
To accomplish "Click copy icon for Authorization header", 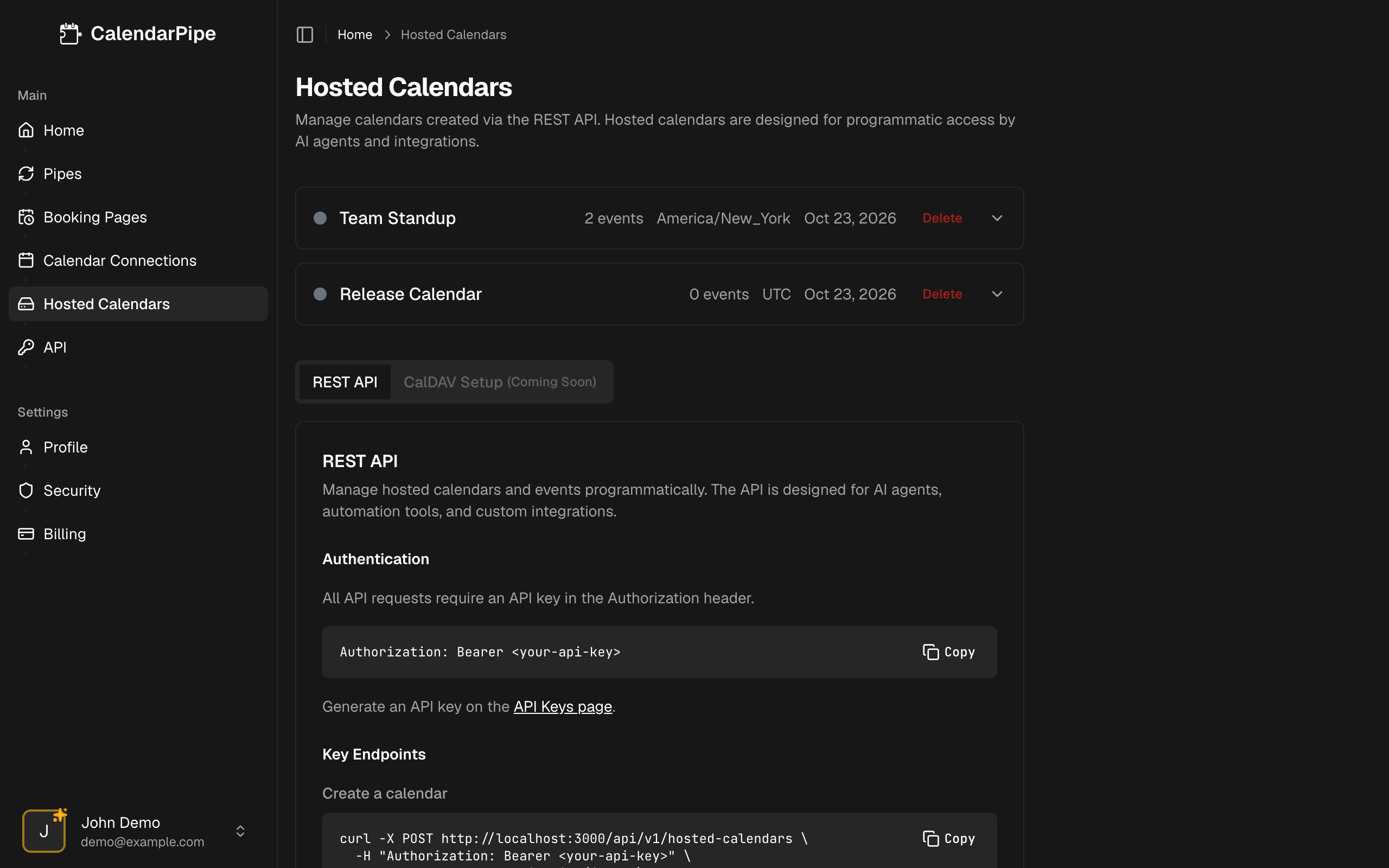I will tap(931, 652).
